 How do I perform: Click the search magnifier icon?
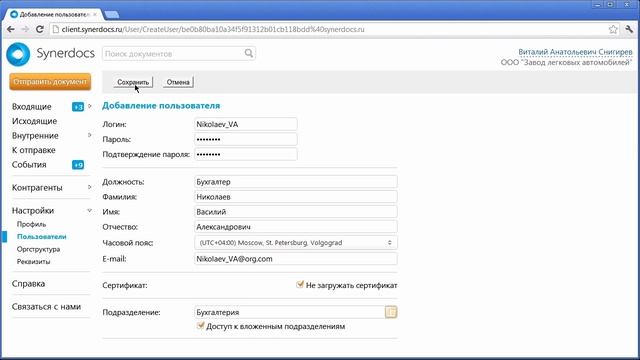[249, 53]
